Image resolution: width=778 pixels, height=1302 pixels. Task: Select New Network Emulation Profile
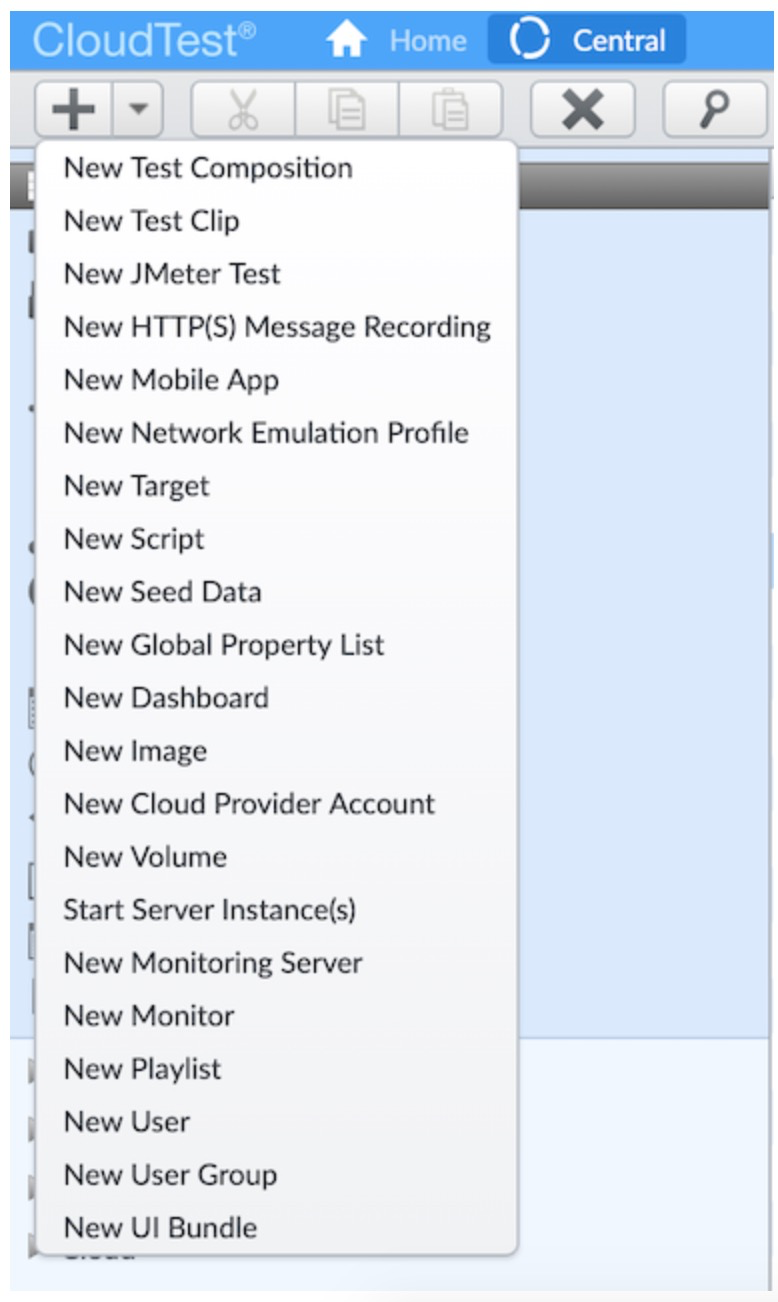[266, 433]
